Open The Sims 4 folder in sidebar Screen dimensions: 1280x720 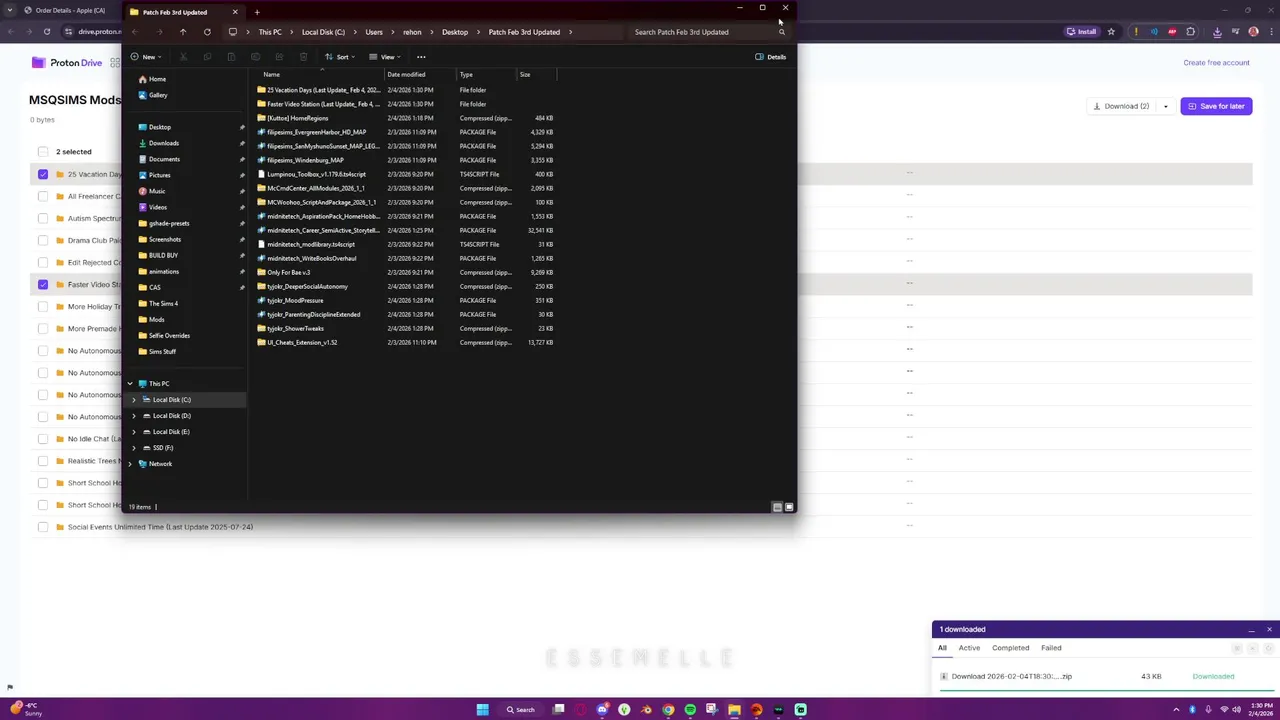click(157, 303)
